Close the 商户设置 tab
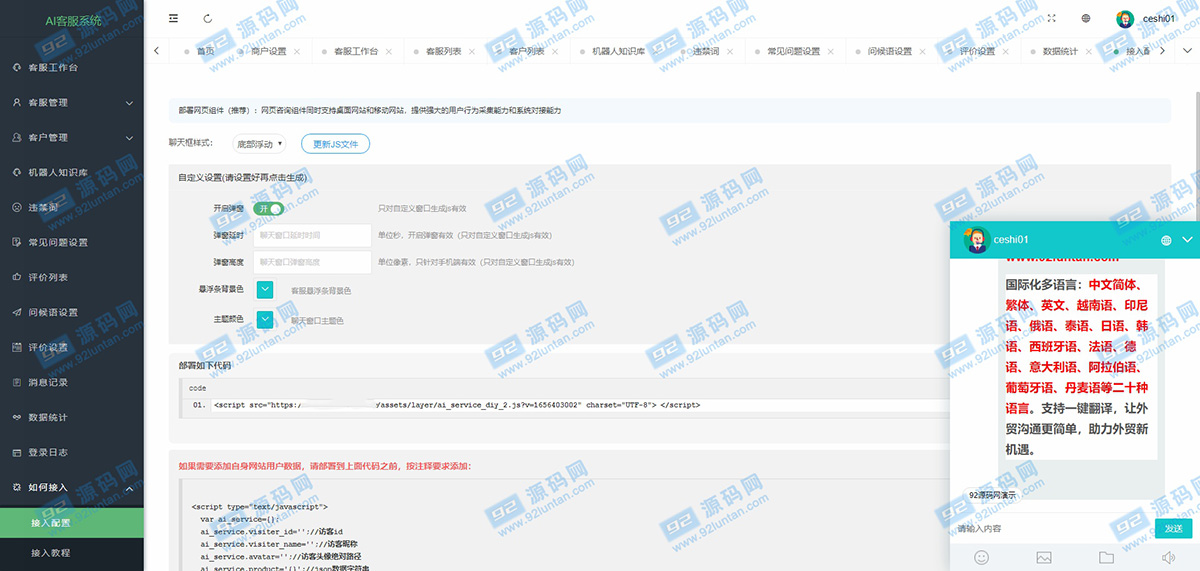Viewport: 1200px width, 571px height. pos(297,51)
